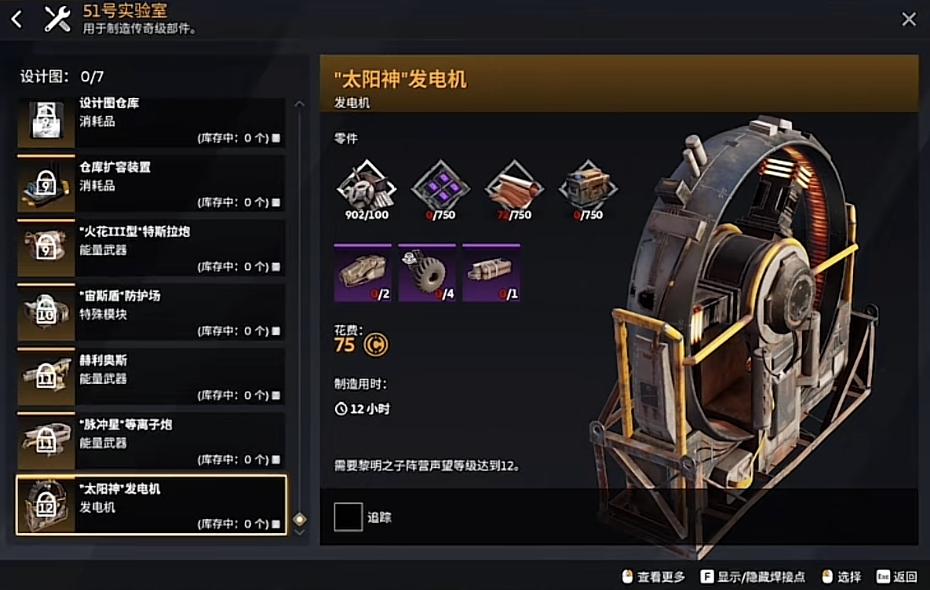This screenshot has width=930, height=590.
Task: Select the battery crate part icon
Action: coord(588,186)
